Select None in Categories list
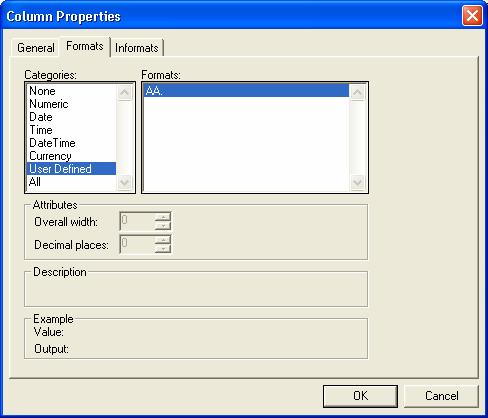The width and height of the screenshot is (488, 418). (x=71, y=91)
